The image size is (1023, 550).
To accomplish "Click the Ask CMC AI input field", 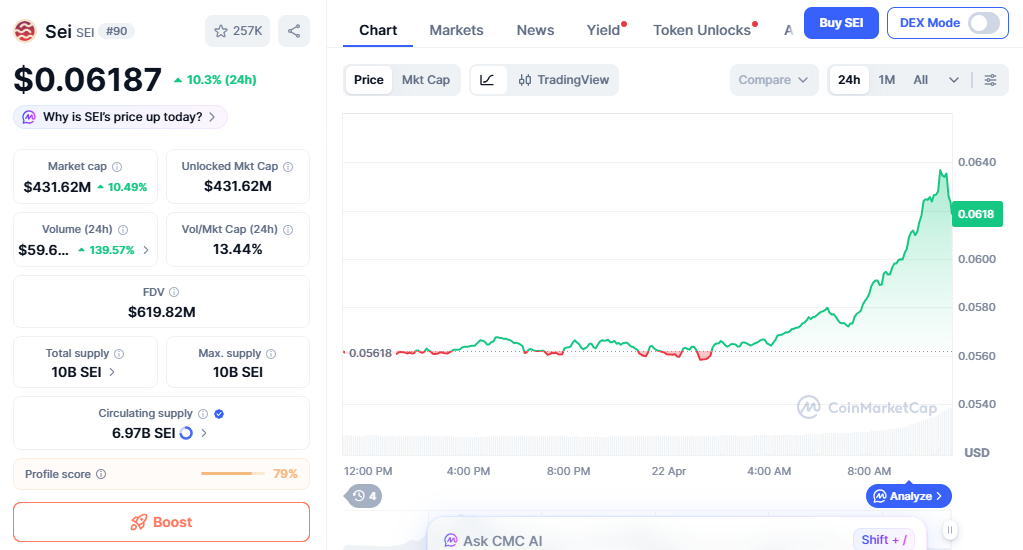I will [x=677, y=534].
